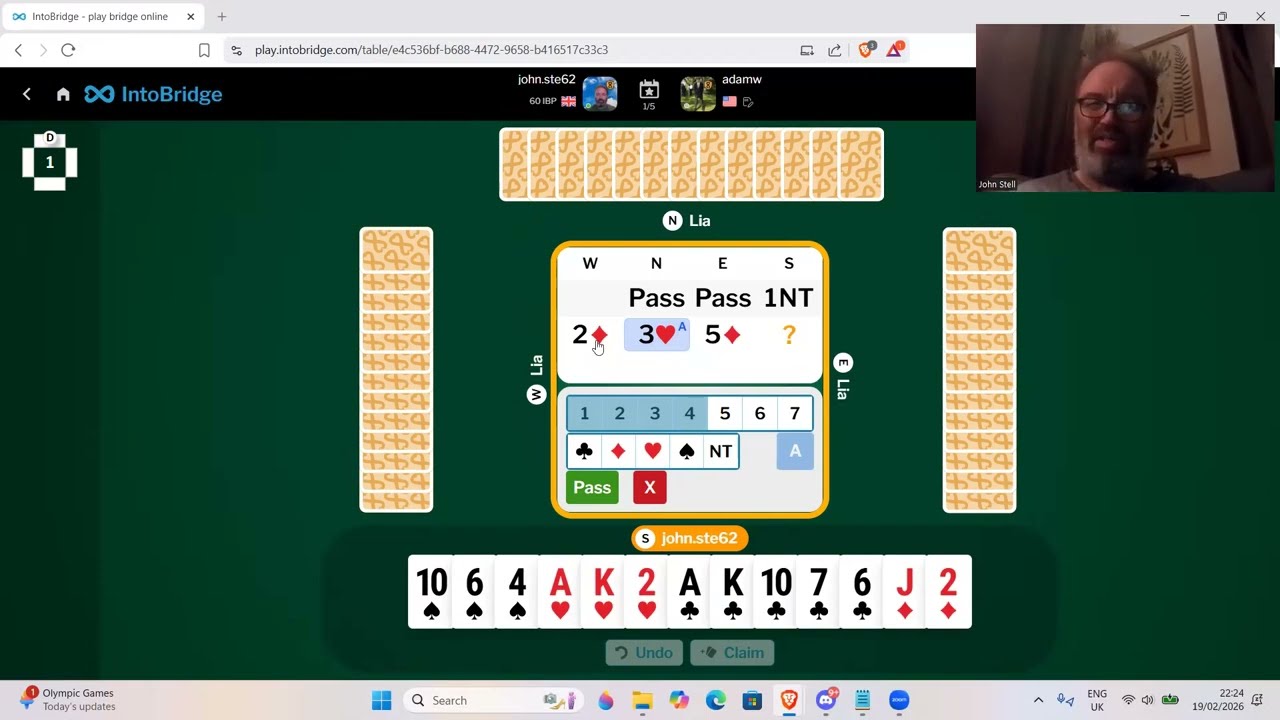
Task: Open a new browser tab
Action: [x=222, y=16]
